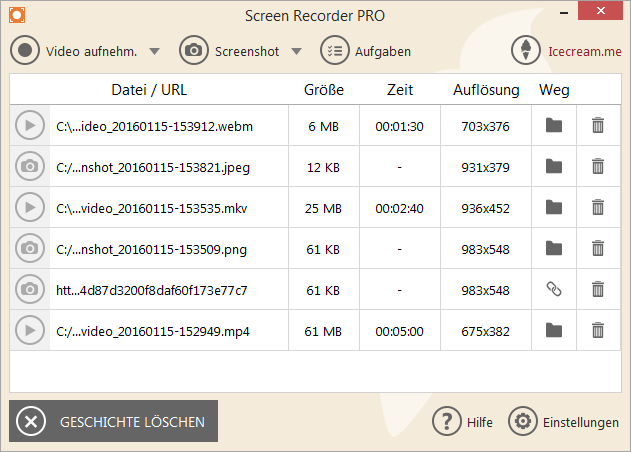Click the 25 MB size cell

(324, 208)
